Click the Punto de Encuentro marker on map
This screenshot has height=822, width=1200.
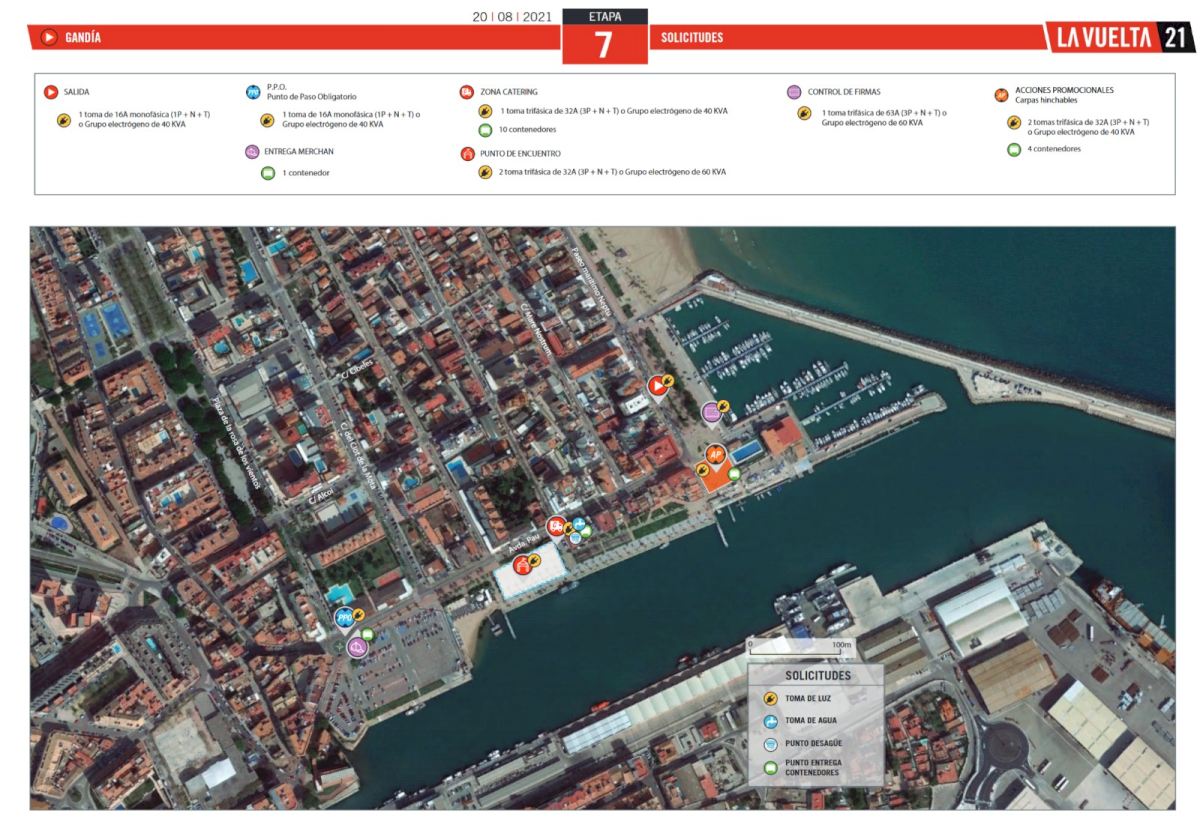(522, 565)
